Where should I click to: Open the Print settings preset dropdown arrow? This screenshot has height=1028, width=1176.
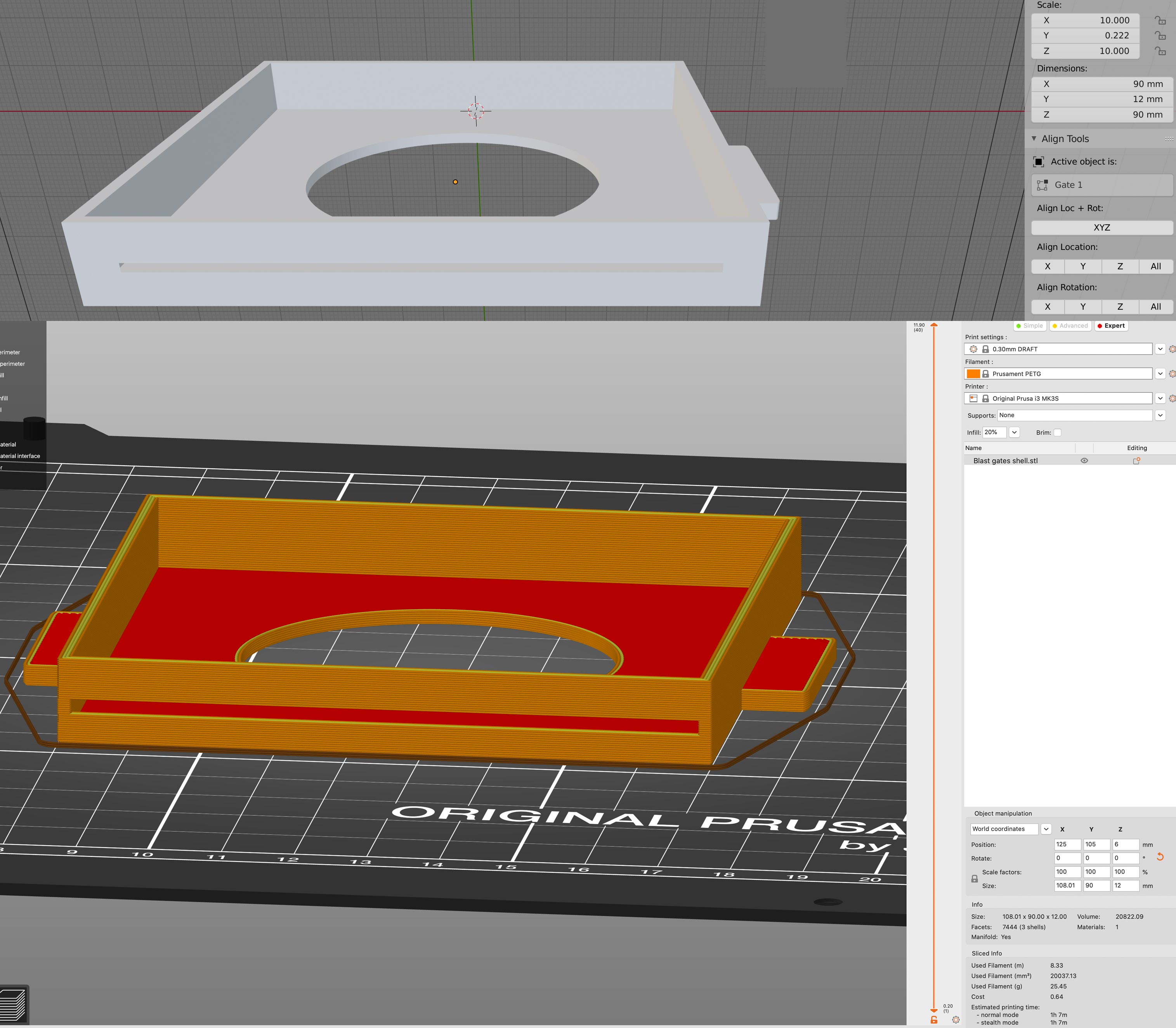click(1160, 349)
